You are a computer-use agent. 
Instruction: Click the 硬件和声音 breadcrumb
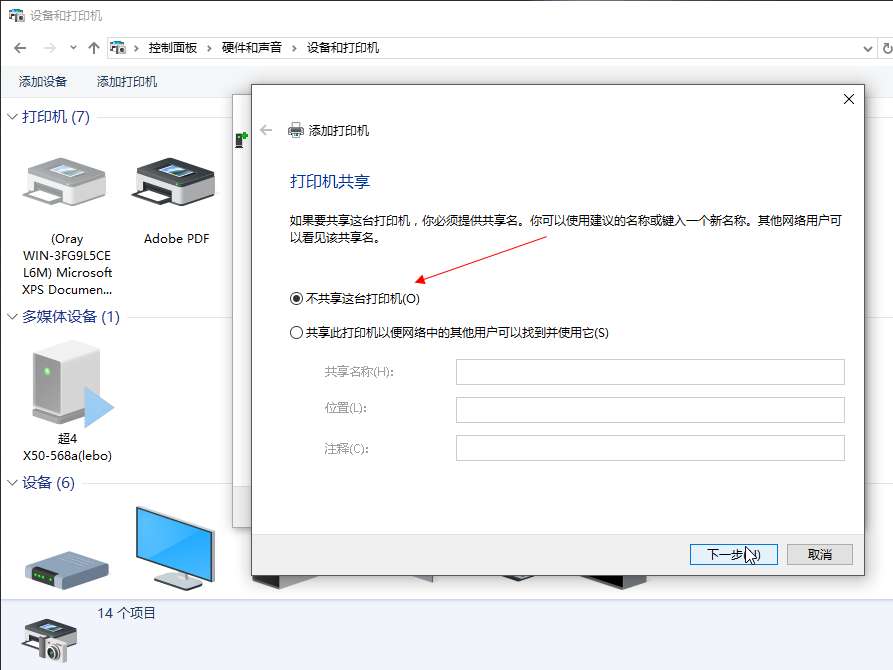coord(252,48)
